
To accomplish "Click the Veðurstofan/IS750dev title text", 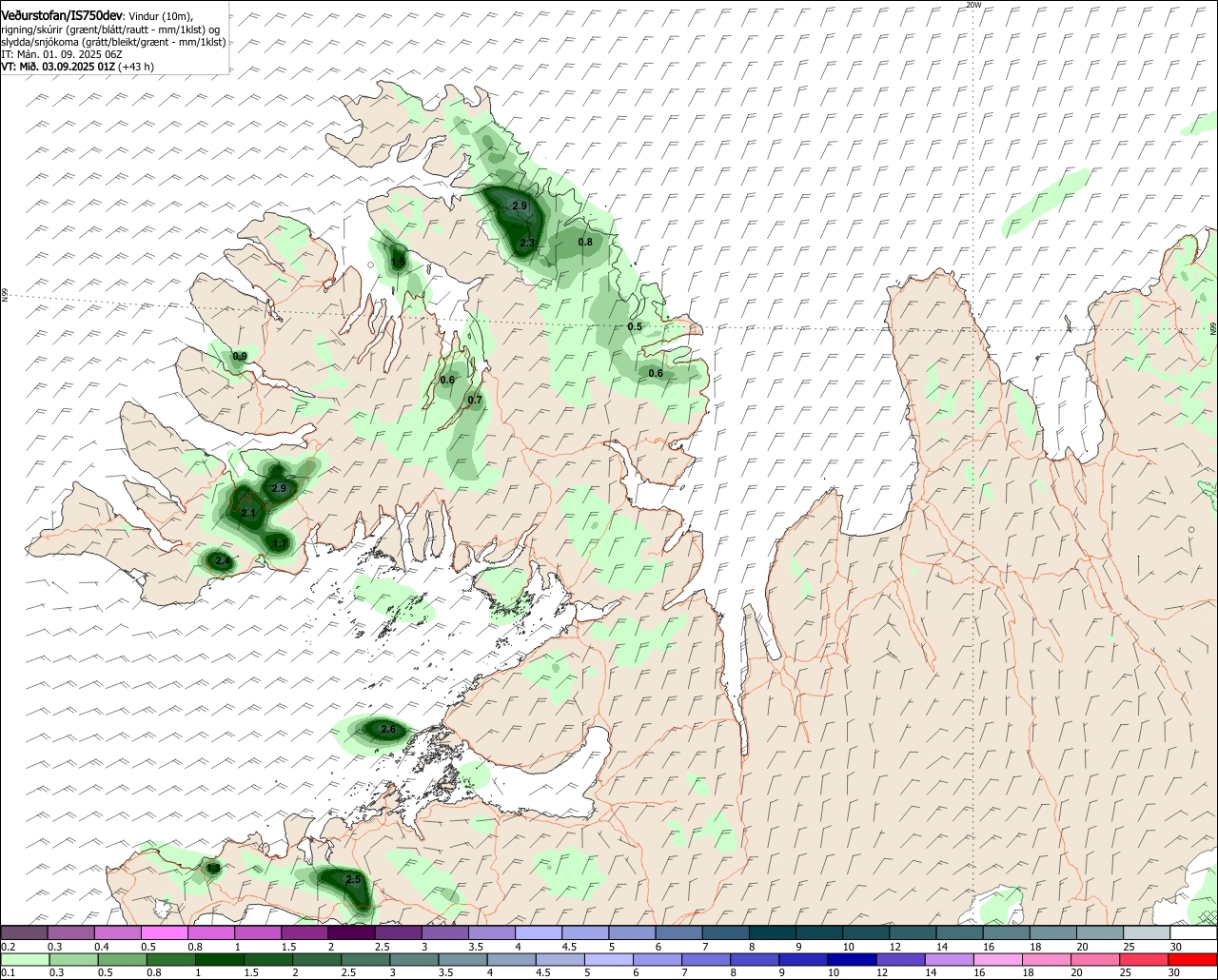I will pos(62,16).
